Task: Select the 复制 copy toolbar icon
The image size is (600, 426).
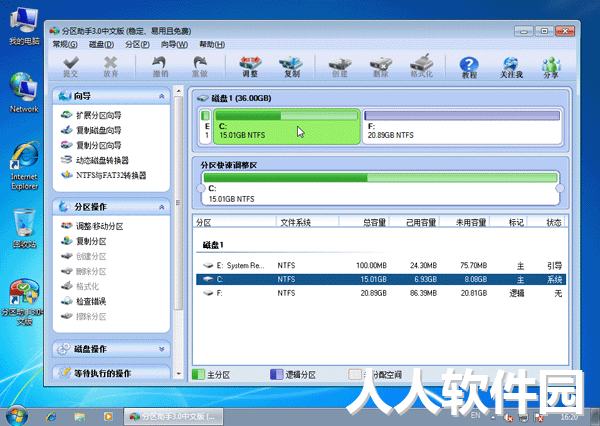Action: click(291, 66)
